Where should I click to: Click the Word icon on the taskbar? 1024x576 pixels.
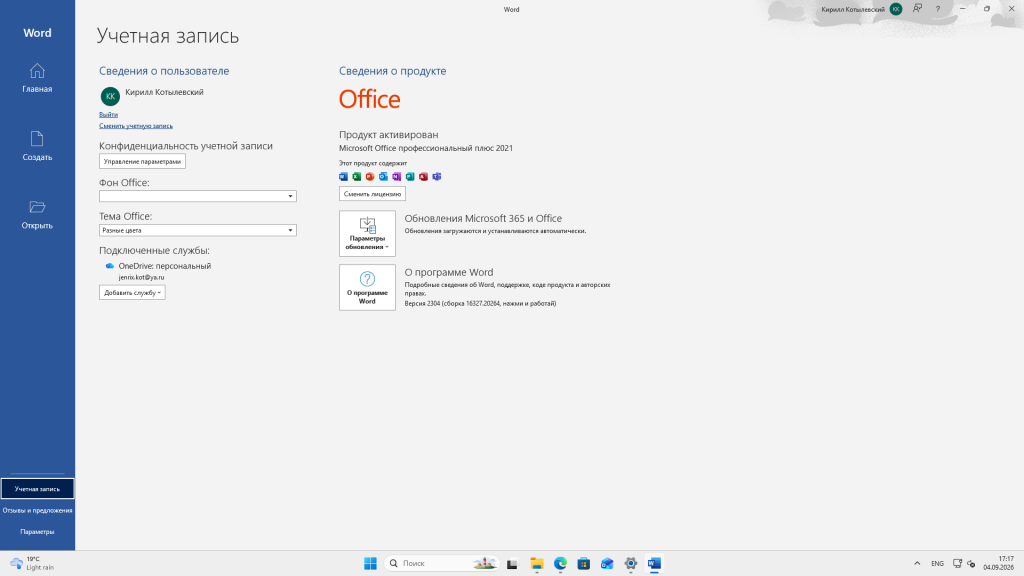tap(654, 563)
